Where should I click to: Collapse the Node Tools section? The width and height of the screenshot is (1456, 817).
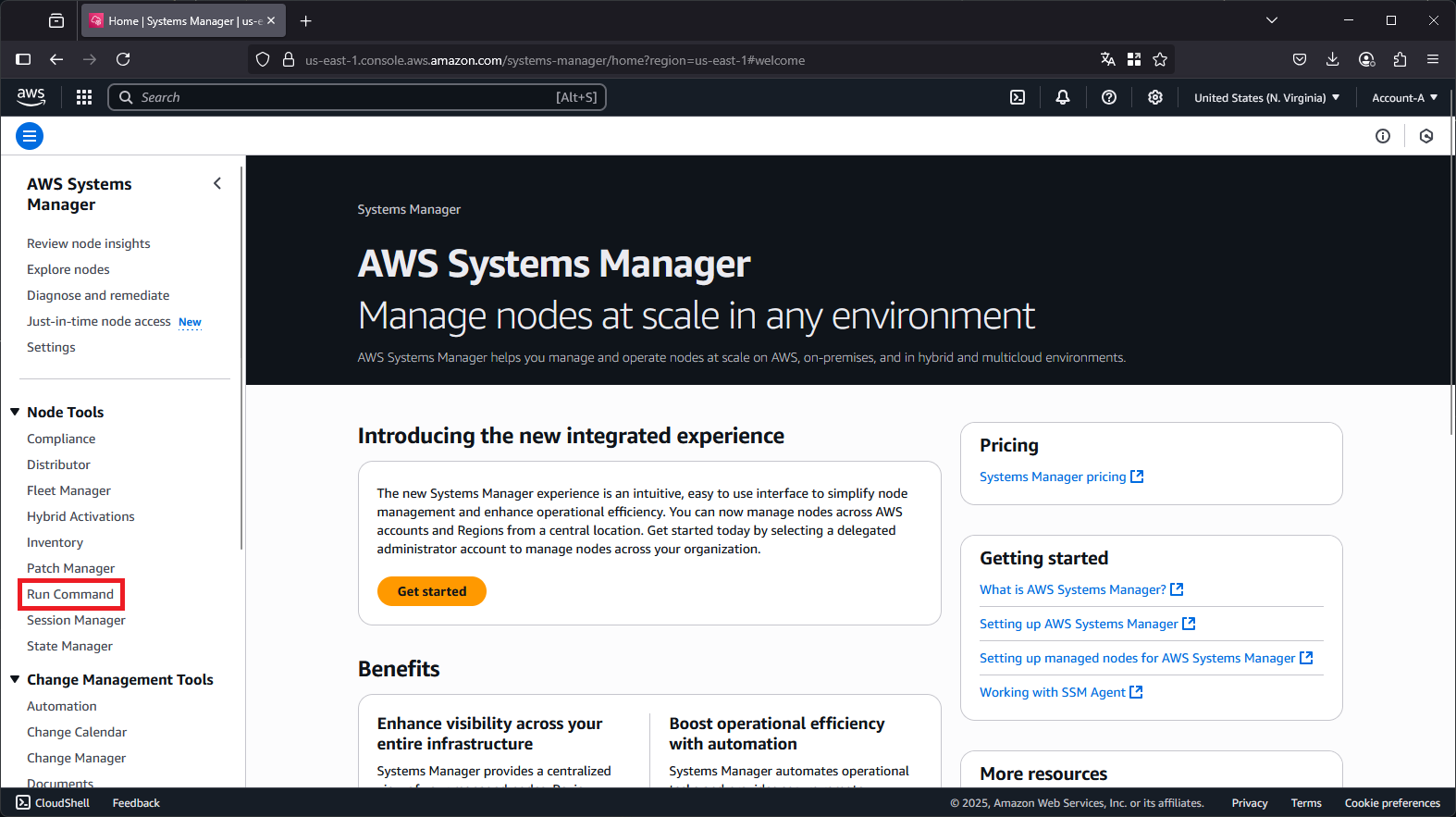(x=15, y=412)
